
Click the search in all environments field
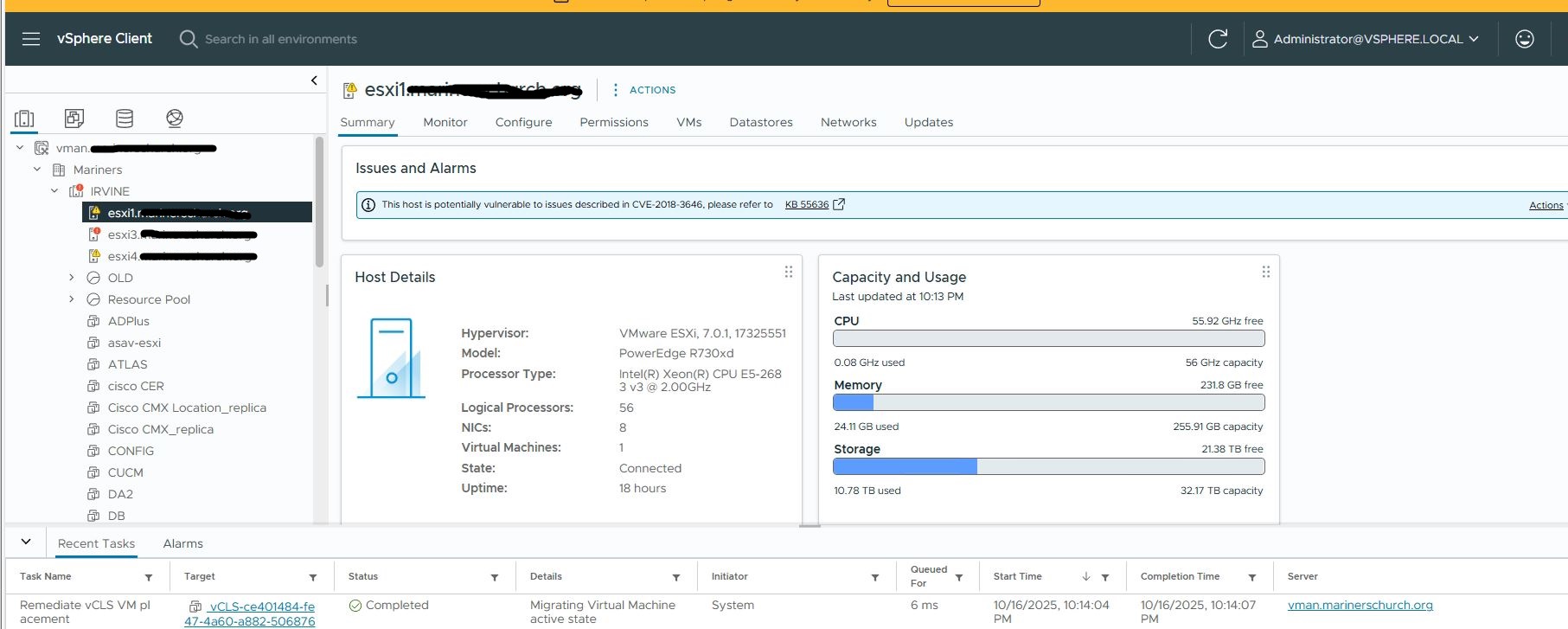coord(280,39)
